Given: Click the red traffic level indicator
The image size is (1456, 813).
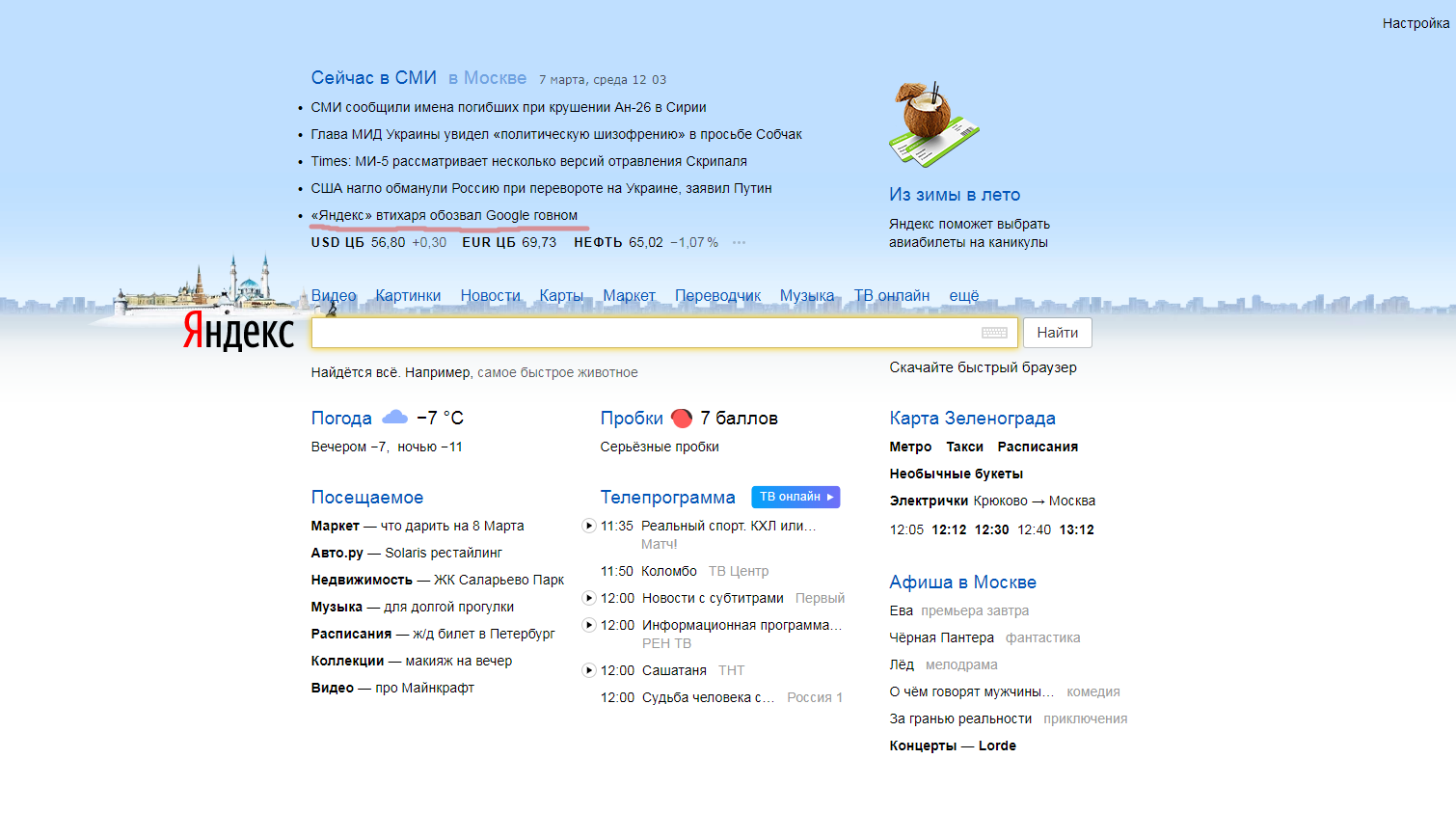Looking at the screenshot, I should point(682,418).
